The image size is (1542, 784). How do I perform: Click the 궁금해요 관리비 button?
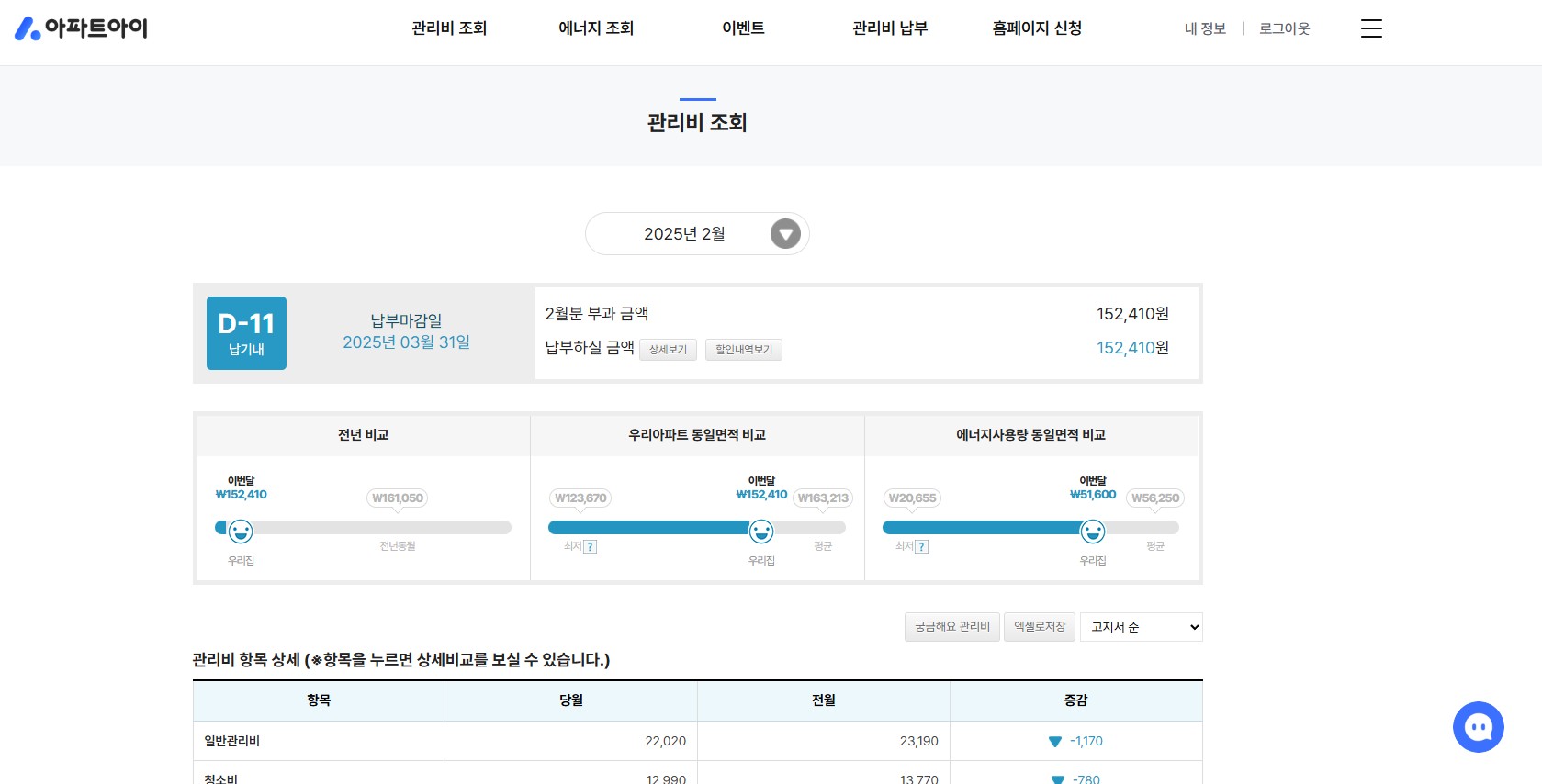(x=952, y=627)
